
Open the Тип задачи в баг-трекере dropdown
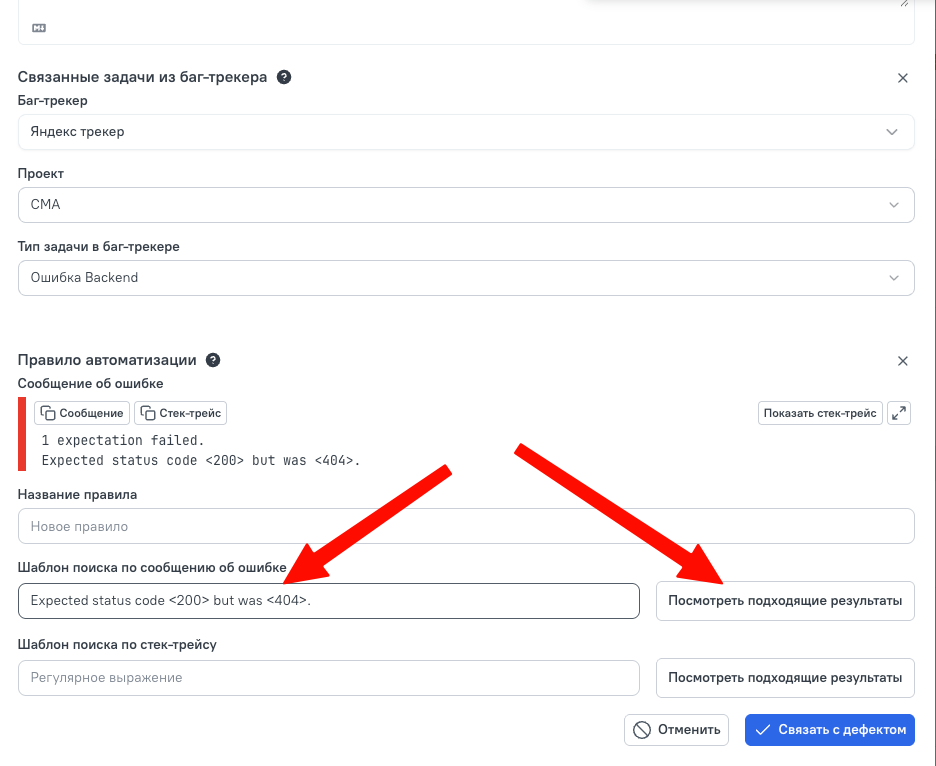(466, 278)
